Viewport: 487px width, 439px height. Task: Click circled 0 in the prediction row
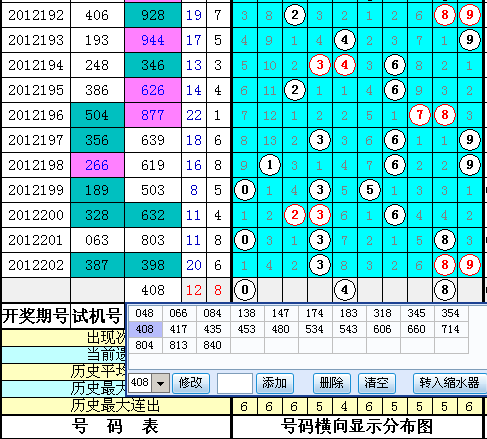click(245, 290)
